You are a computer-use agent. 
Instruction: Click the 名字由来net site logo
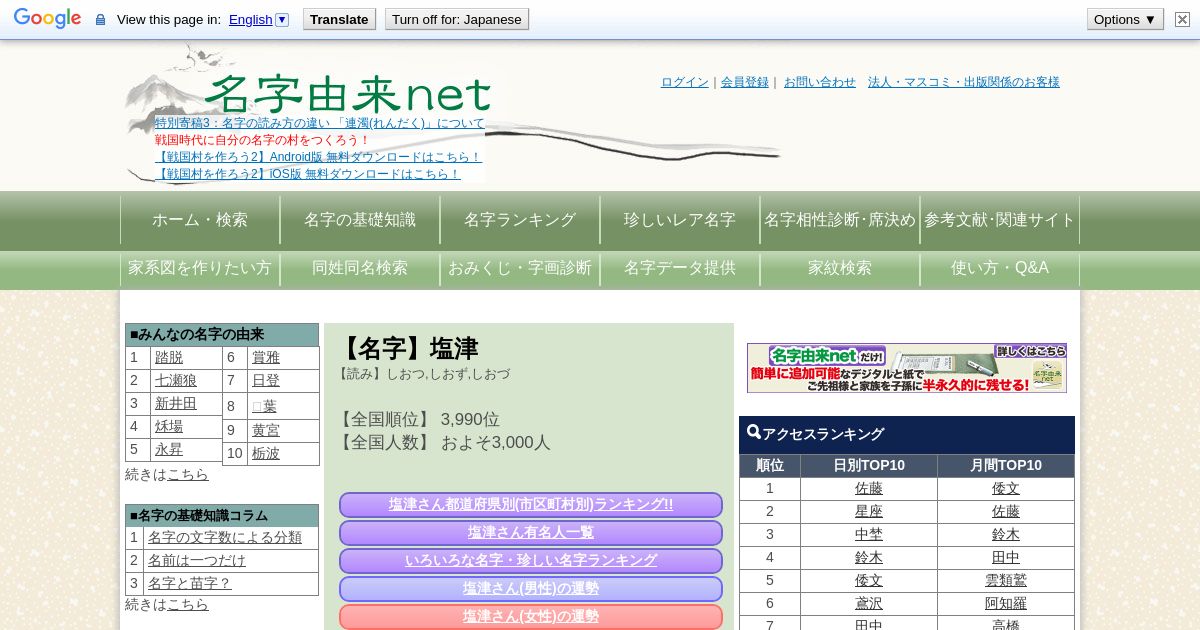347,94
